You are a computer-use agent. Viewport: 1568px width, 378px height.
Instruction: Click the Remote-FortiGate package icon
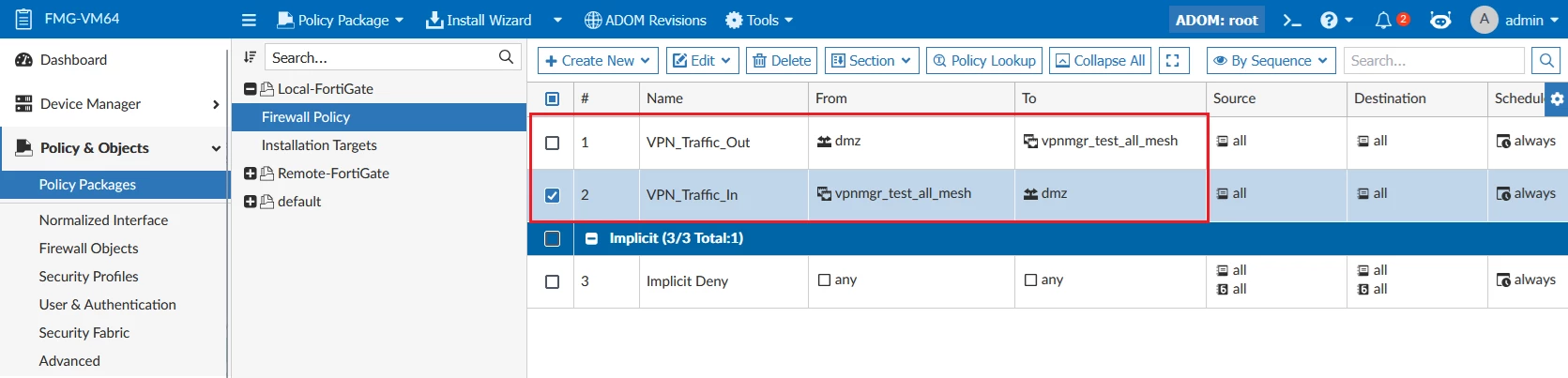(x=266, y=174)
